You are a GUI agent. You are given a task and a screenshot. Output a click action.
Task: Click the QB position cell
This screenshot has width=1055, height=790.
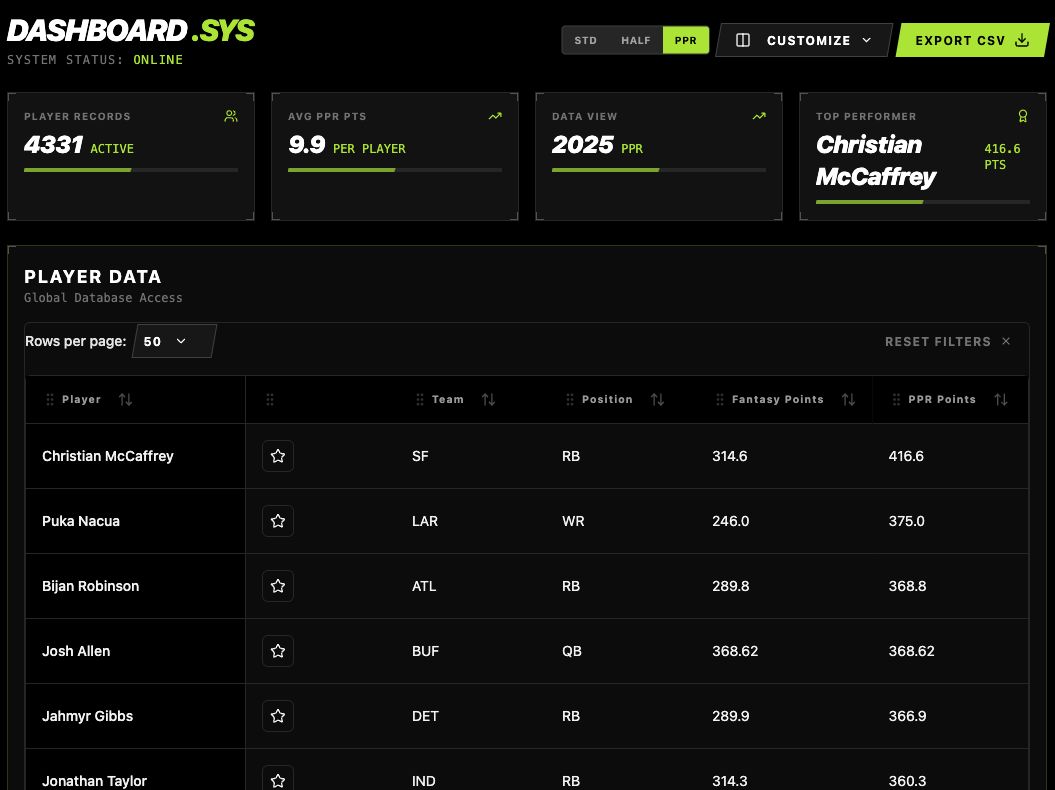(572, 651)
